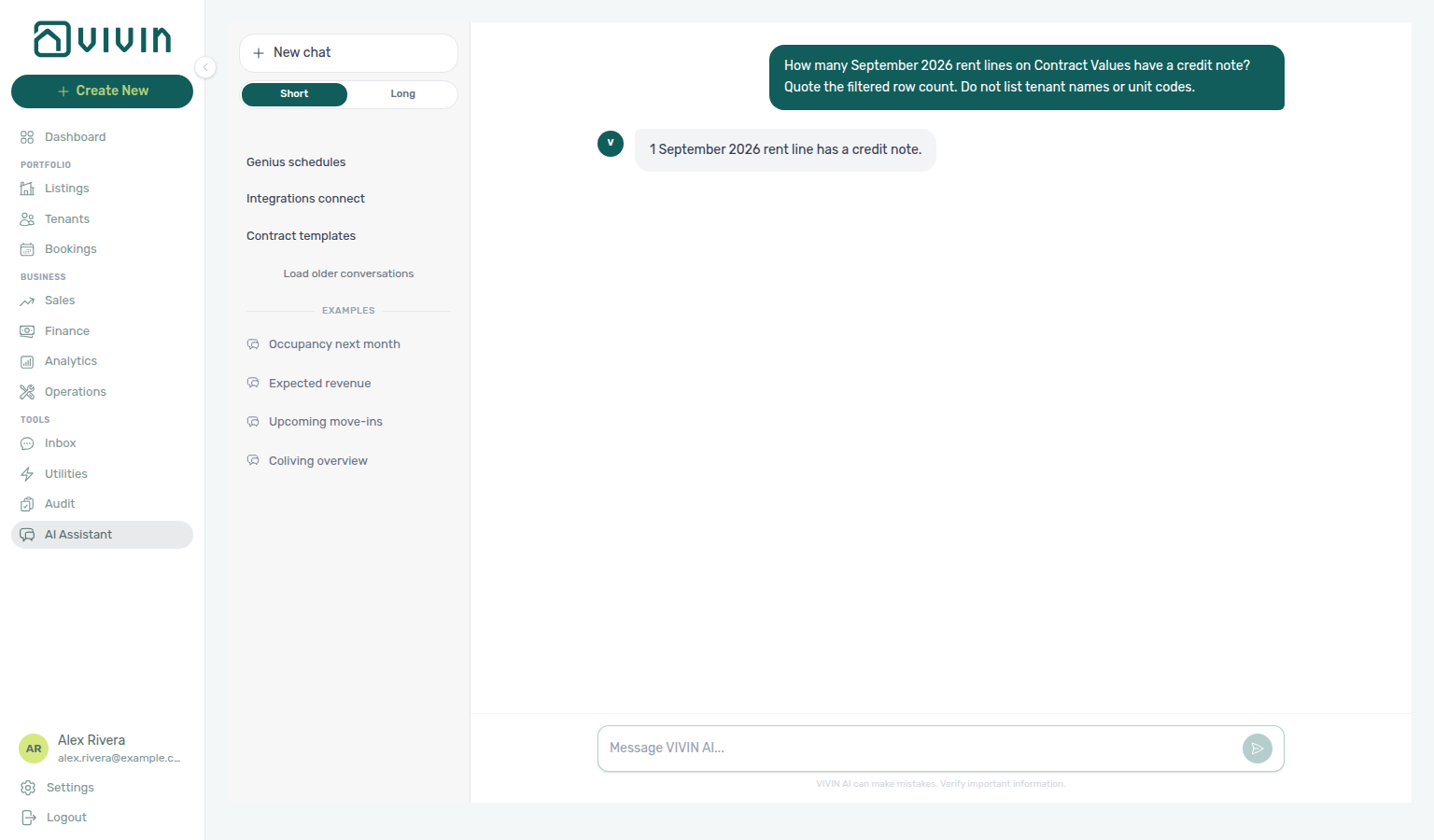Screen dimensions: 1434x840
Task: Click the Audit clipboard icon
Action: coord(27,504)
